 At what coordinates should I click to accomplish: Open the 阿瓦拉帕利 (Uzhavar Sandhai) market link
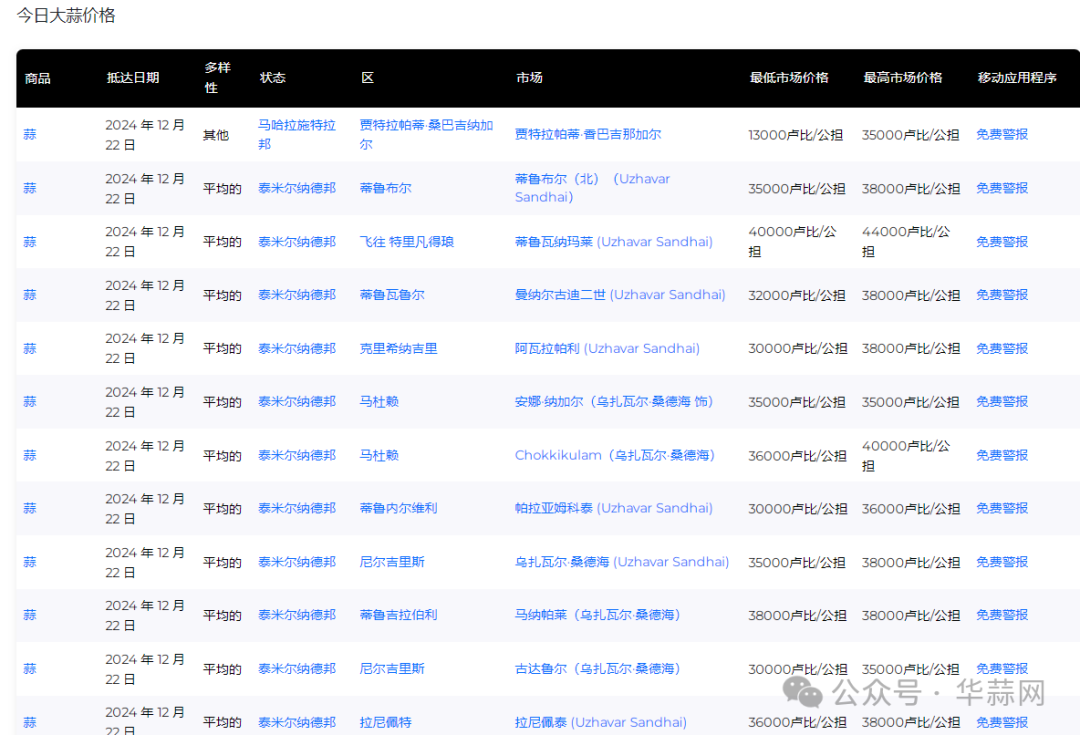pyautogui.click(x=606, y=348)
